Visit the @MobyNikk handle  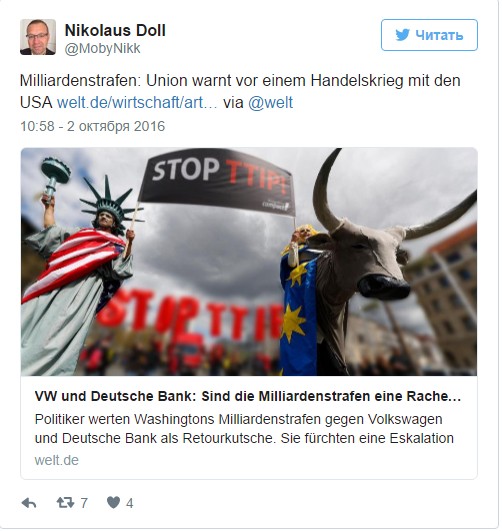coord(103,49)
